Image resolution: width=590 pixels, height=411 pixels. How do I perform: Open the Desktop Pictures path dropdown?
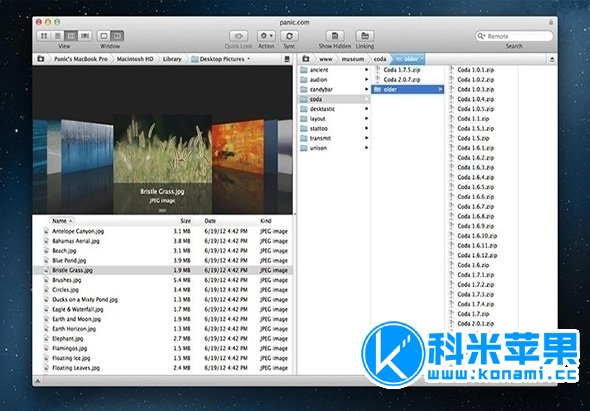[x=221, y=59]
